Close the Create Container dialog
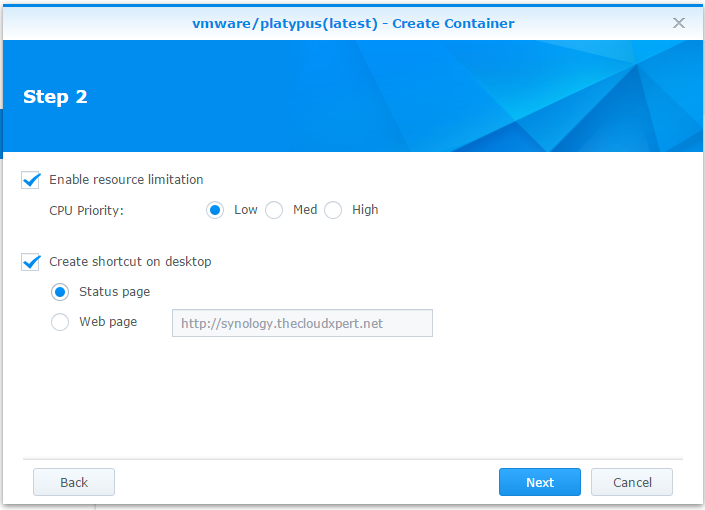Viewport: 705px width, 510px height. point(679,22)
